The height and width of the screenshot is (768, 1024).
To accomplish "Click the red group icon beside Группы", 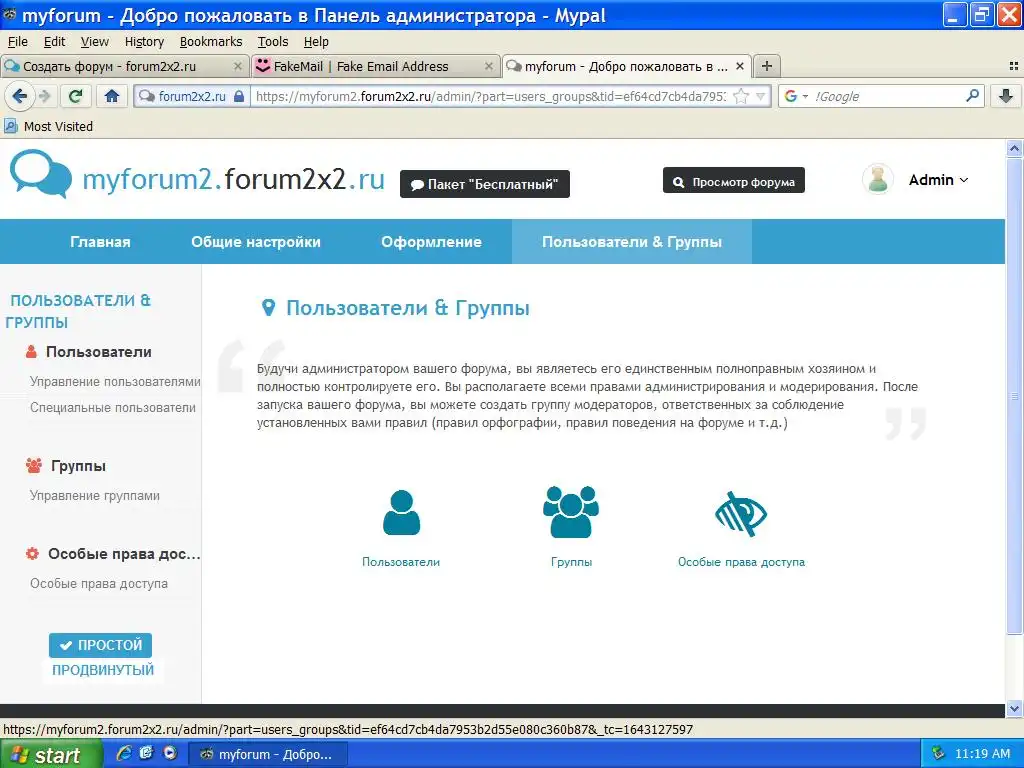I will pos(33,466).
